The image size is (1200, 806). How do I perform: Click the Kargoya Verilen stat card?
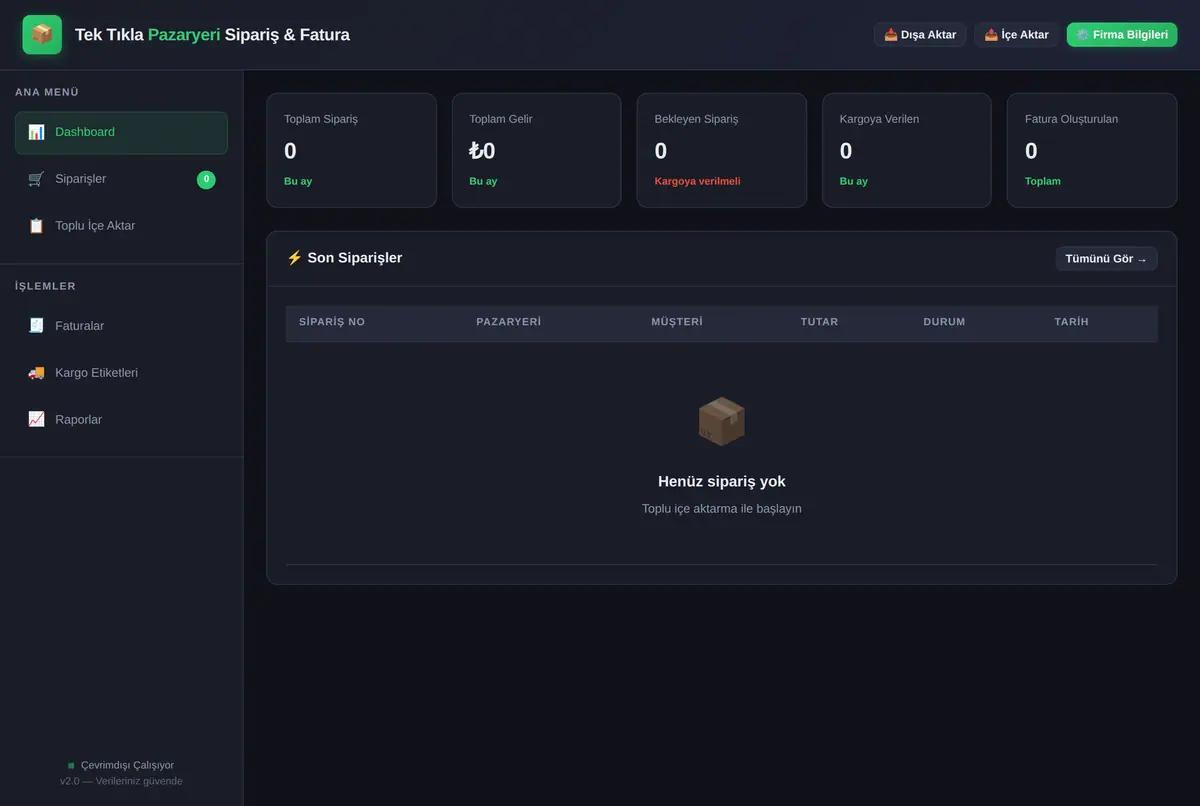(907, 150)
